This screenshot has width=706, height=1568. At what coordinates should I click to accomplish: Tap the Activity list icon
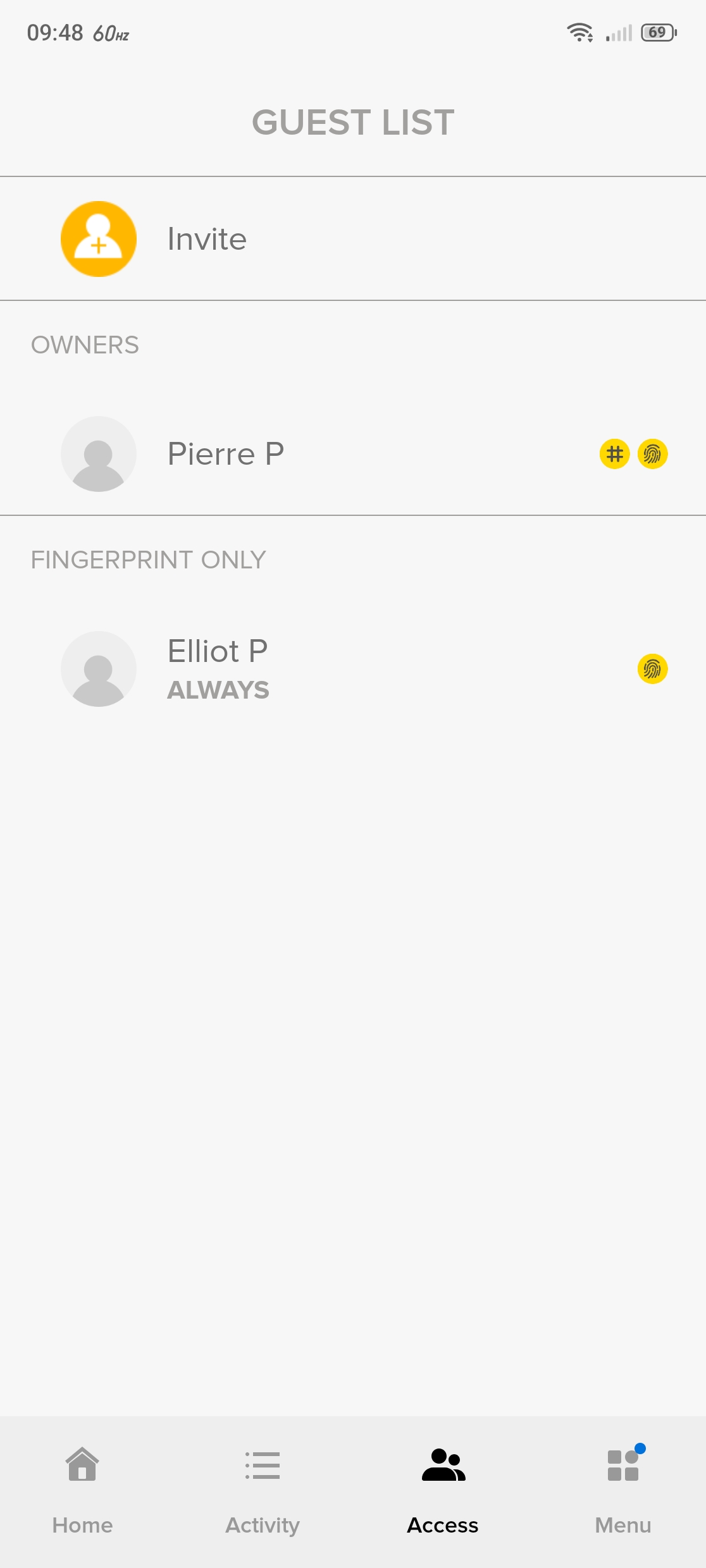263,1465
